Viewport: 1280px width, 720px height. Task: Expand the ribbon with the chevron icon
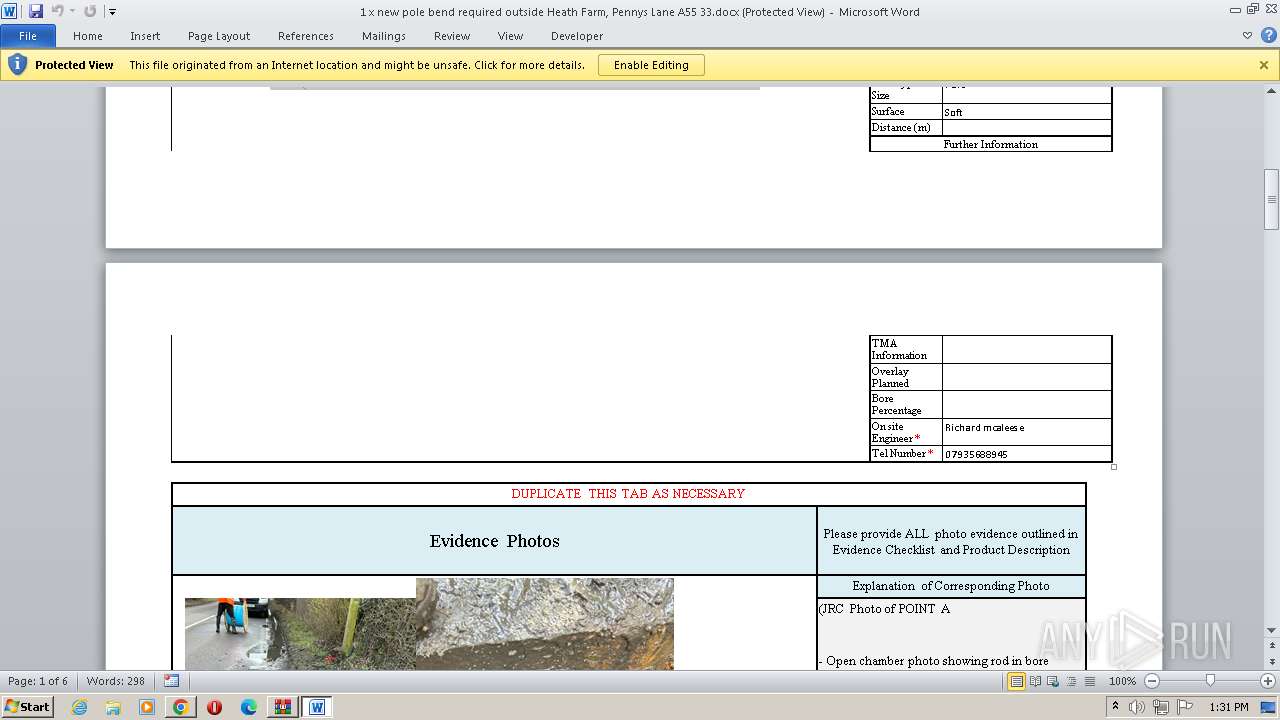[1247, 36]
